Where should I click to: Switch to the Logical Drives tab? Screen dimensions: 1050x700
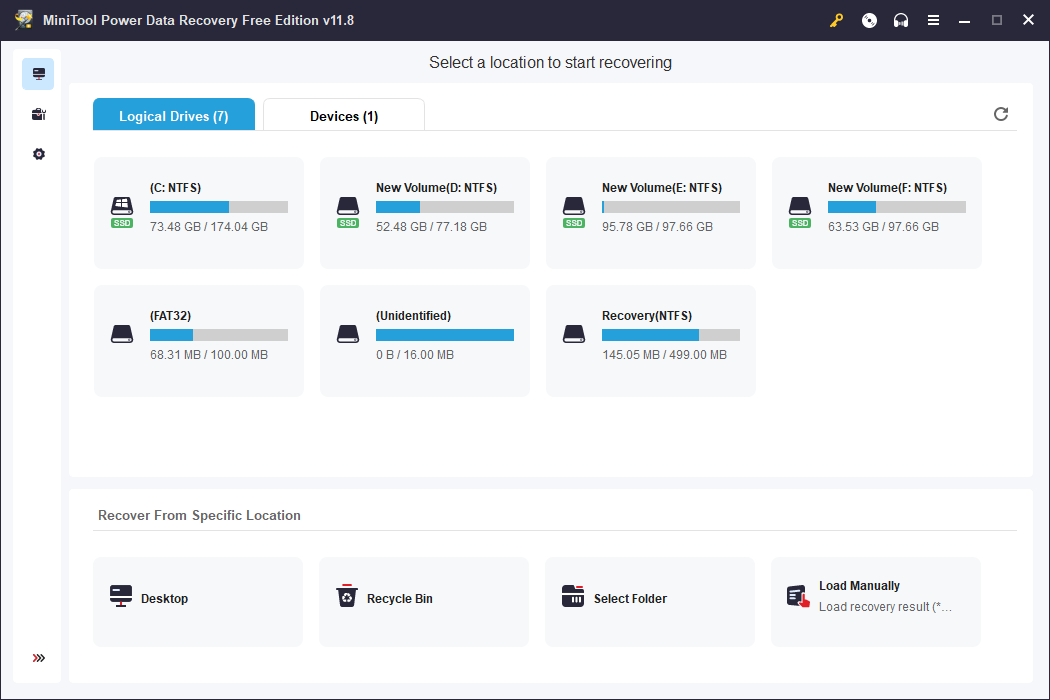tap(173, 115)
